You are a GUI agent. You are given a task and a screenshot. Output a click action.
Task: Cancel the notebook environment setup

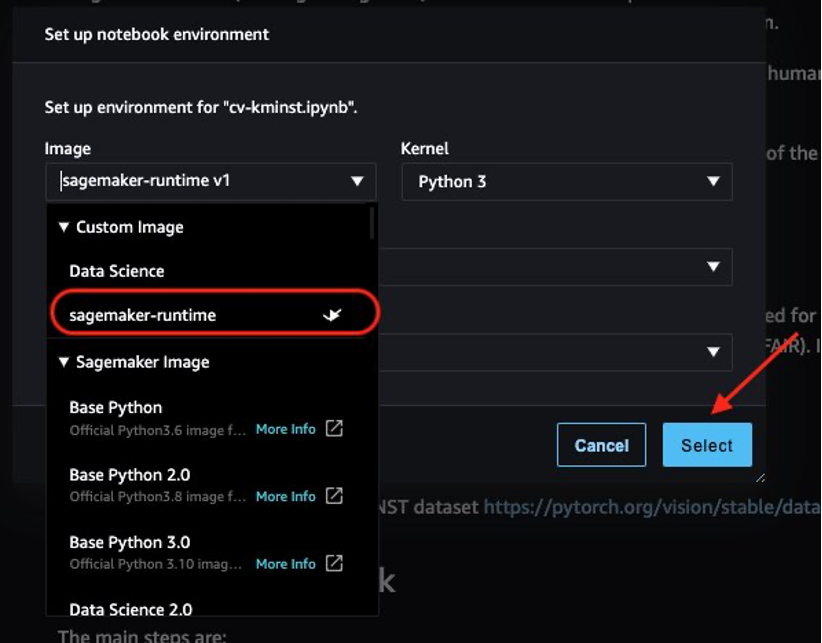pos(601,445)
